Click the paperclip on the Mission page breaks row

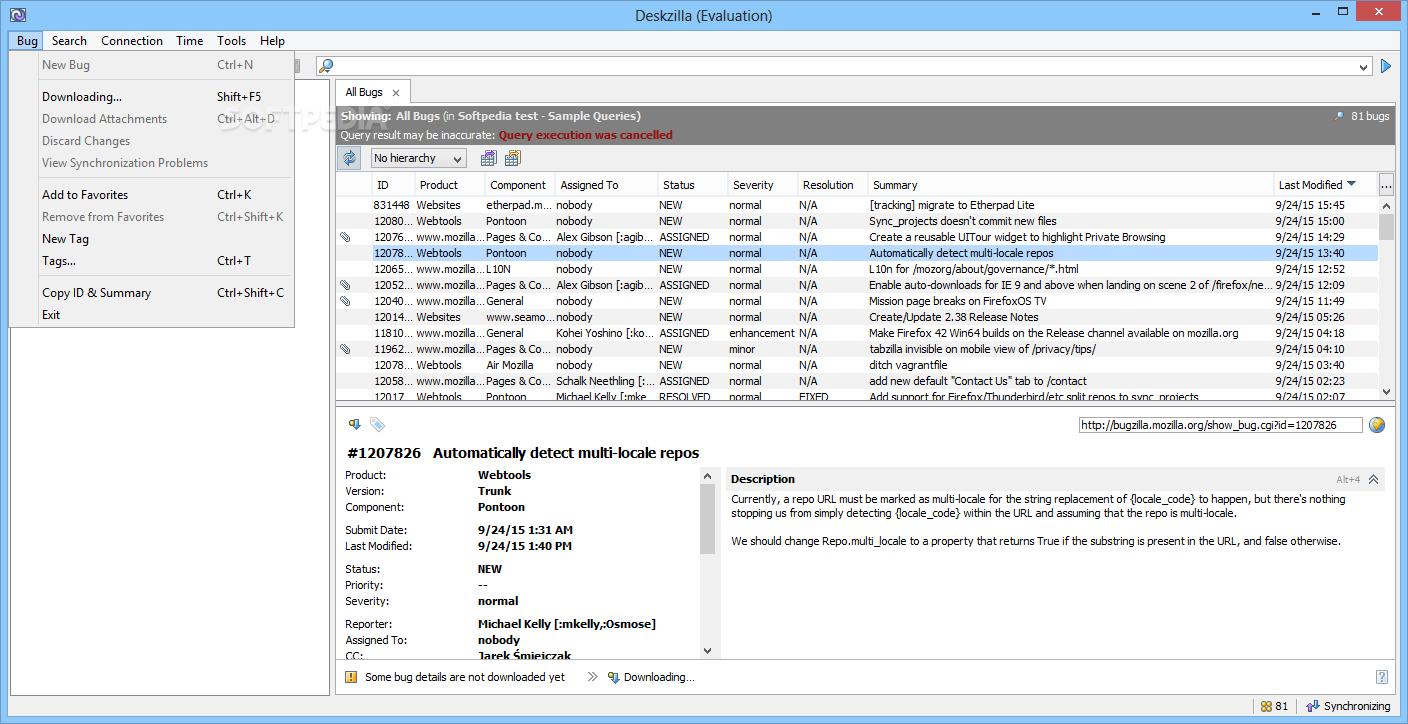coord(345,301)
